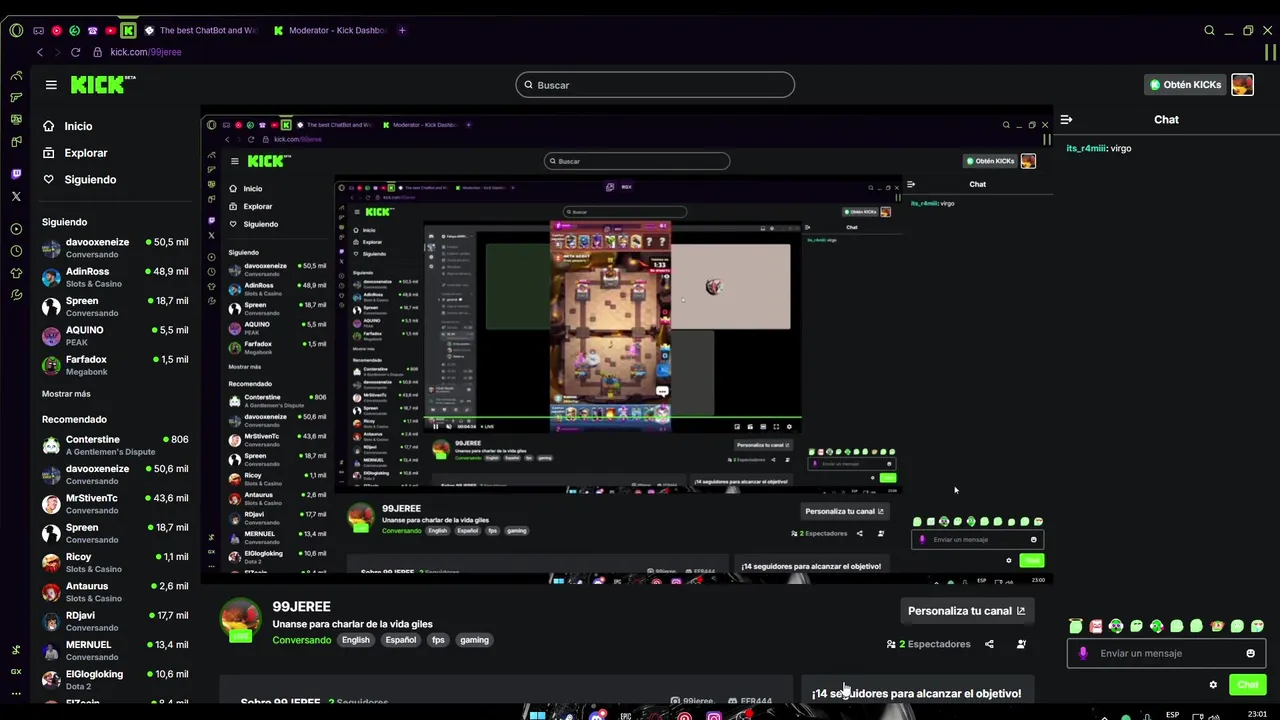The height and width of the screenshot is (720, 1280).
Task: Click Obtén KICKs button
Action: tap(1185, 85)
